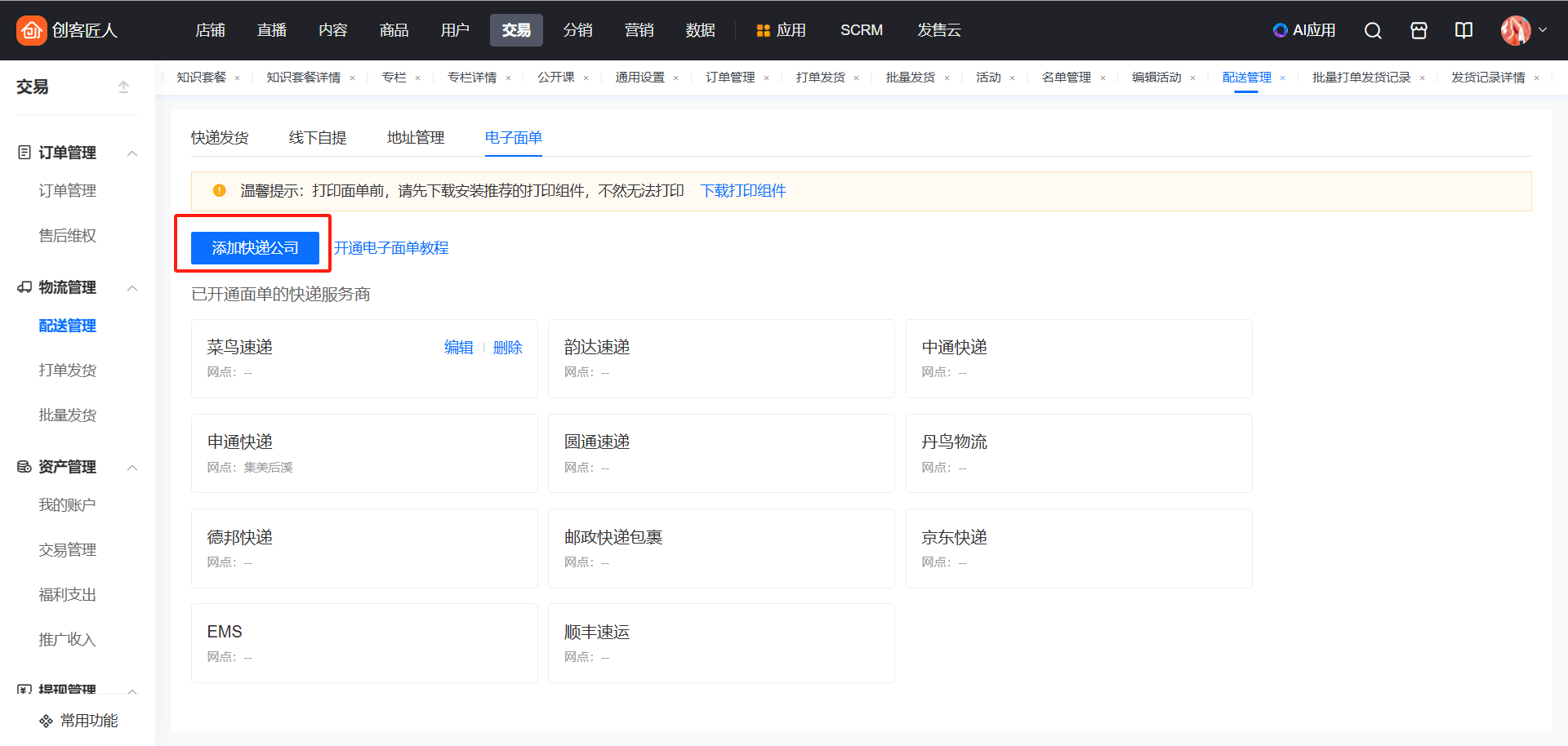Screen dimensions: 1568x746
Task: Delete the 菜鸟速递 courier entry
Action: [507, 348]
